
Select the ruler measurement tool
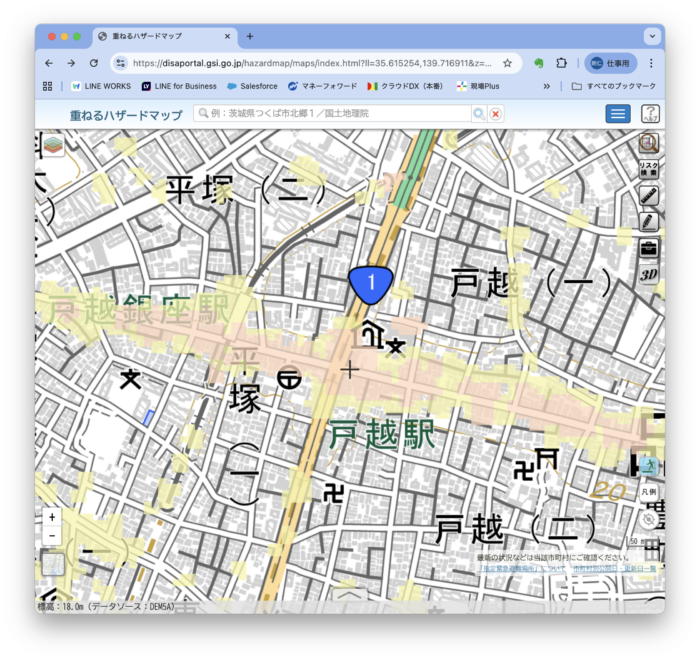pos(648,195)
